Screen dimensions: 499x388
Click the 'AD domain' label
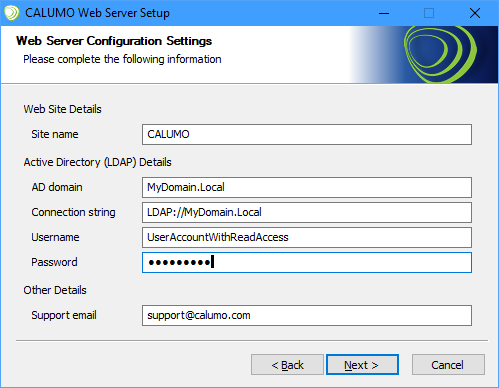[x=57, y=187]
